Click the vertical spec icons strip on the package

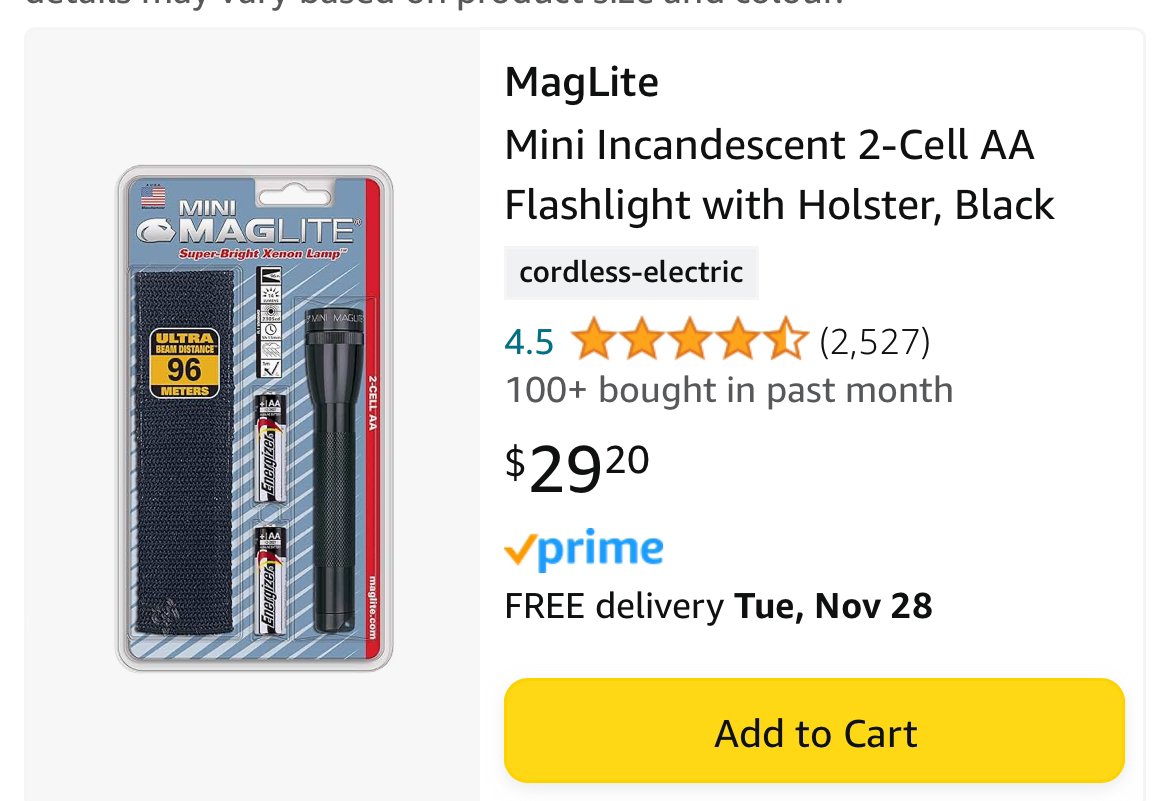[269, 322]
